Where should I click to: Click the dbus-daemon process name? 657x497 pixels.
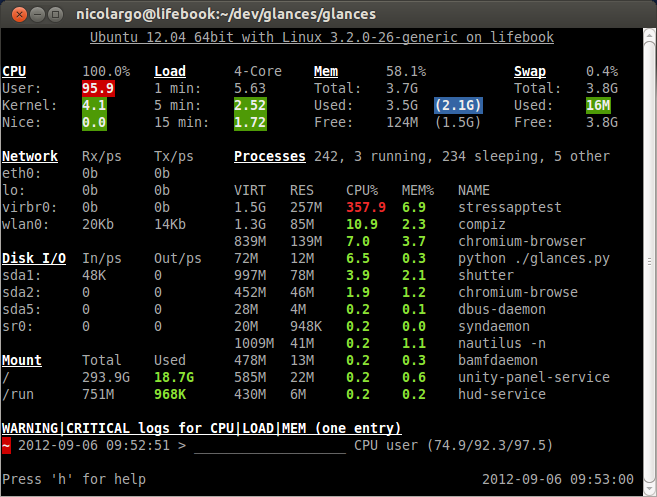tap(502, 309)
